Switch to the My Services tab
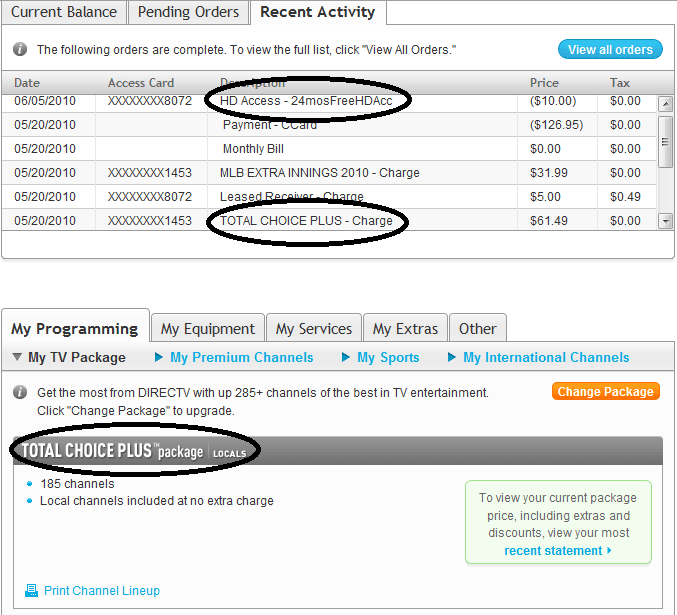The height and width of the screenshot is (615, 677). 314,329
